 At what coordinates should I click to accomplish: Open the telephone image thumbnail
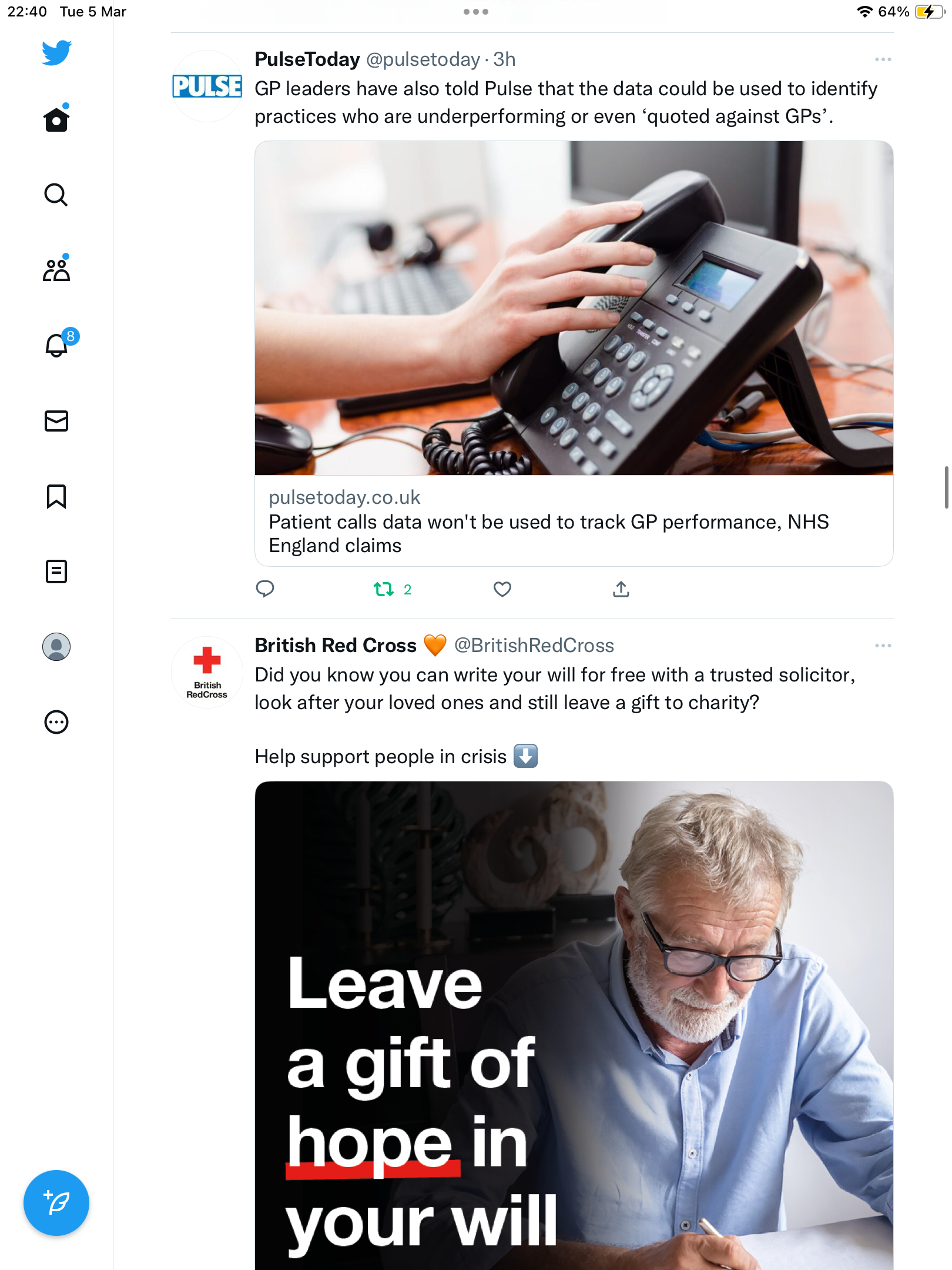click(574, 308)
